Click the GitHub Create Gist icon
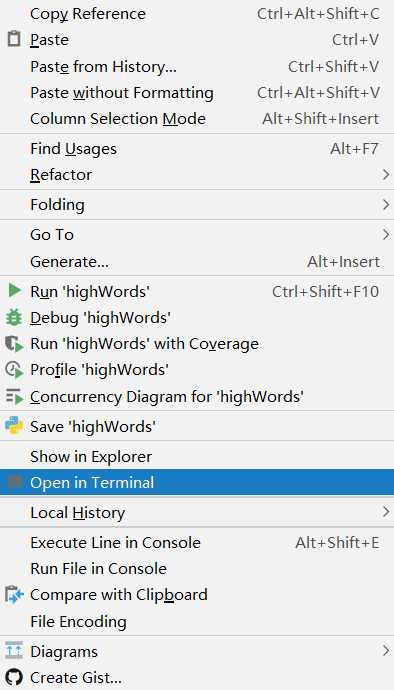Screen dimensions: 394x690 [14, 678]
